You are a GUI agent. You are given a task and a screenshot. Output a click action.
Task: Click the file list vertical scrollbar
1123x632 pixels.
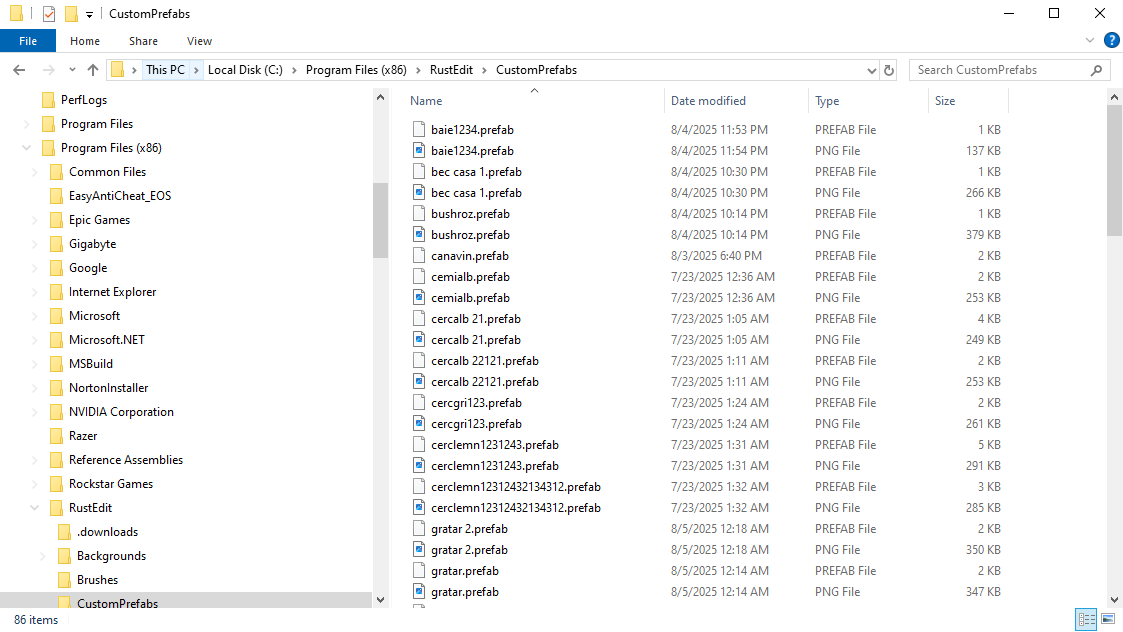(1115, 170)
